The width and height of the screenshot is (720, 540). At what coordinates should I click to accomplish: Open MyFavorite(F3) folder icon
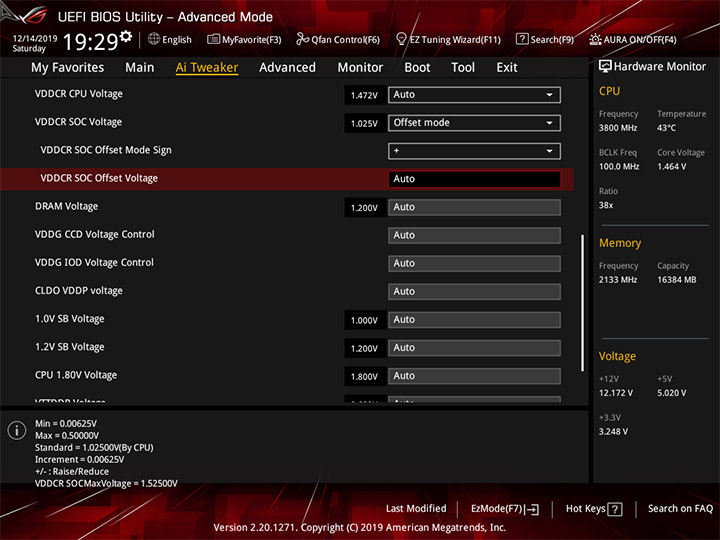213,39
